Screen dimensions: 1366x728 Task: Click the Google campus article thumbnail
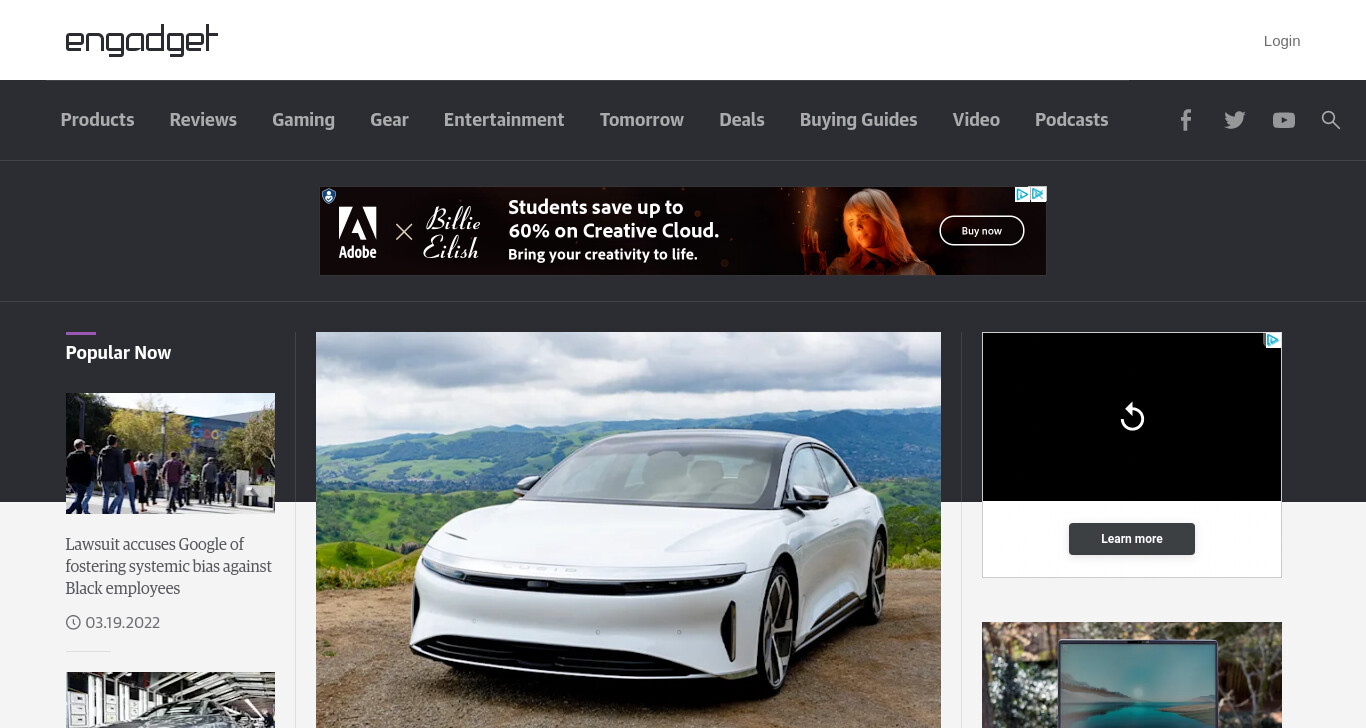tap(170, 453)
